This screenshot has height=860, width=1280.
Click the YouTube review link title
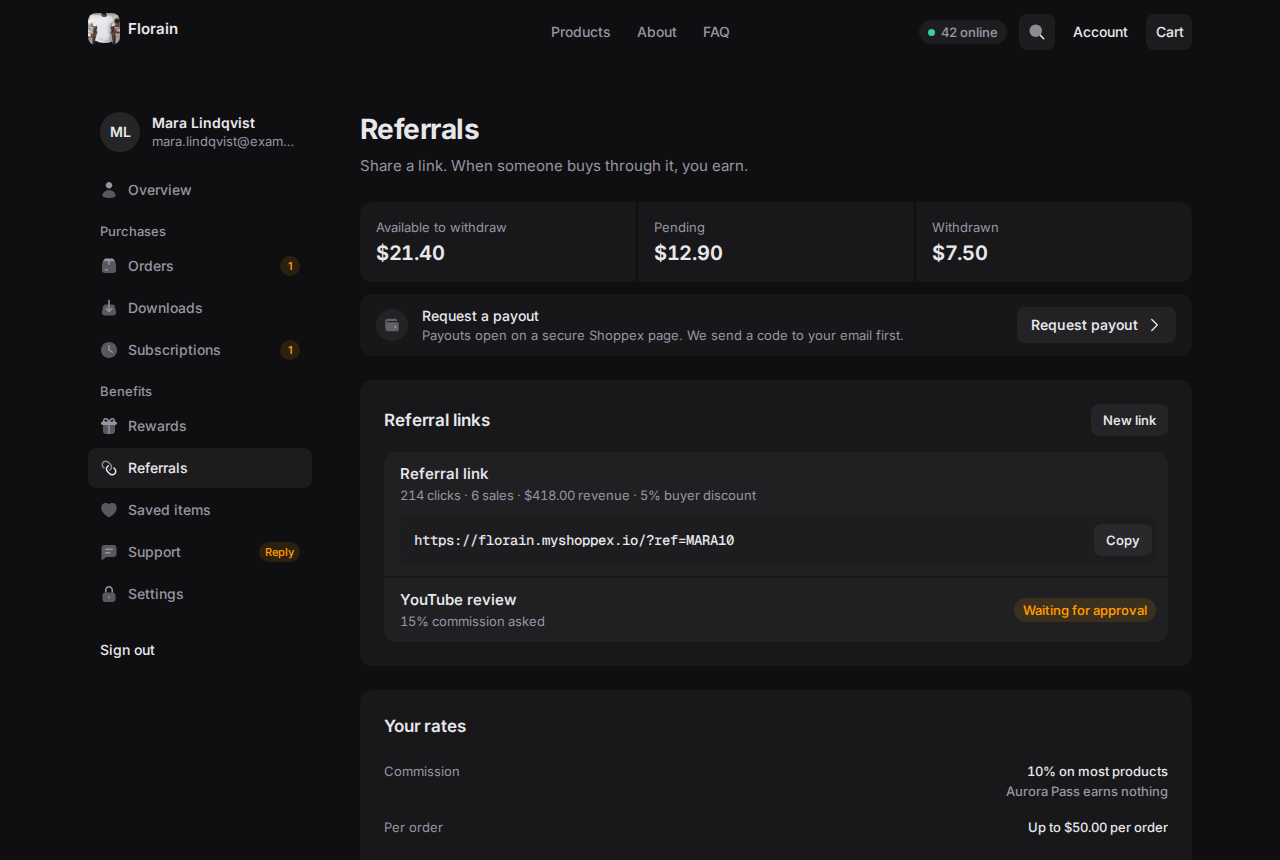pos(458,600)
